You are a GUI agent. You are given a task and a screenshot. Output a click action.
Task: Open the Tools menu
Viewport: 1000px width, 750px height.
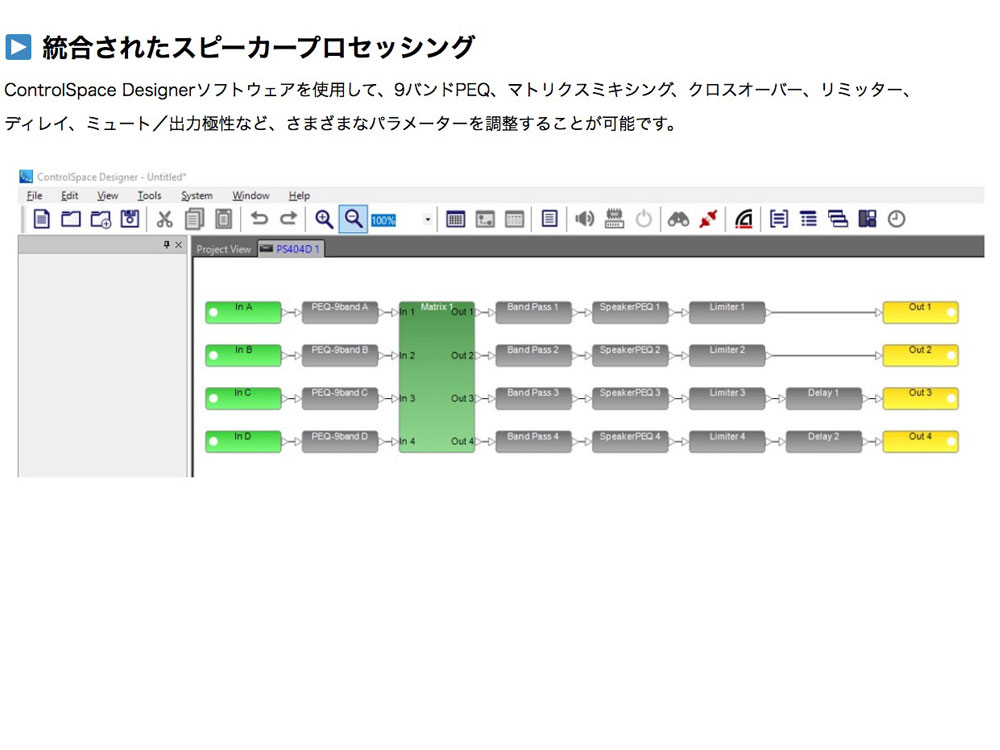[x=149, y=196]
